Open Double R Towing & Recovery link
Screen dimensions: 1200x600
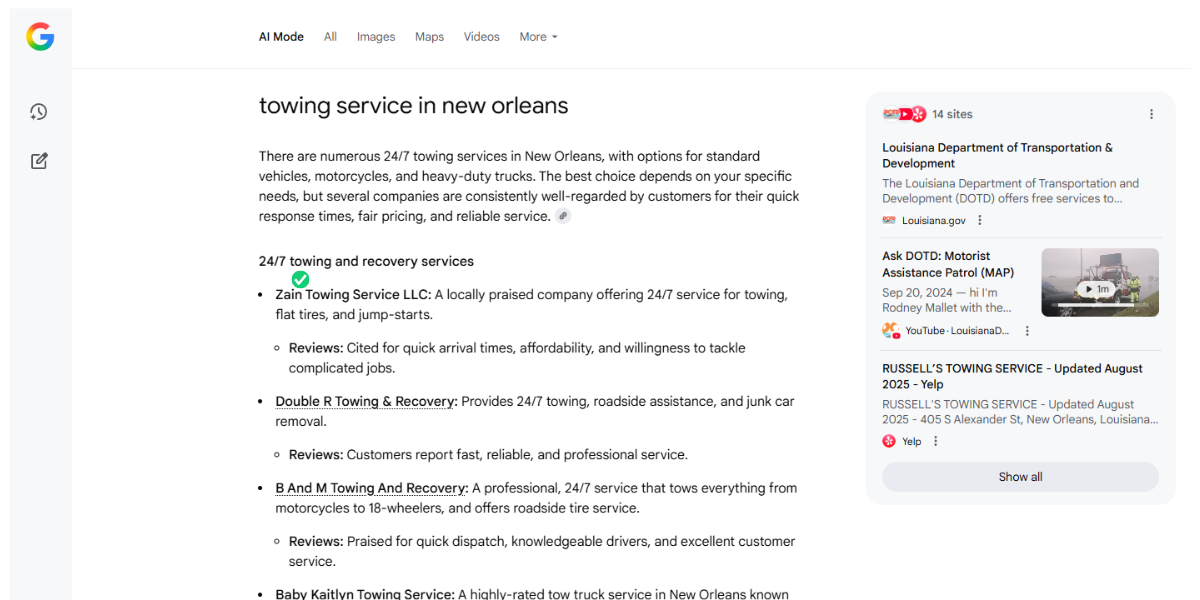click(365, 401)
